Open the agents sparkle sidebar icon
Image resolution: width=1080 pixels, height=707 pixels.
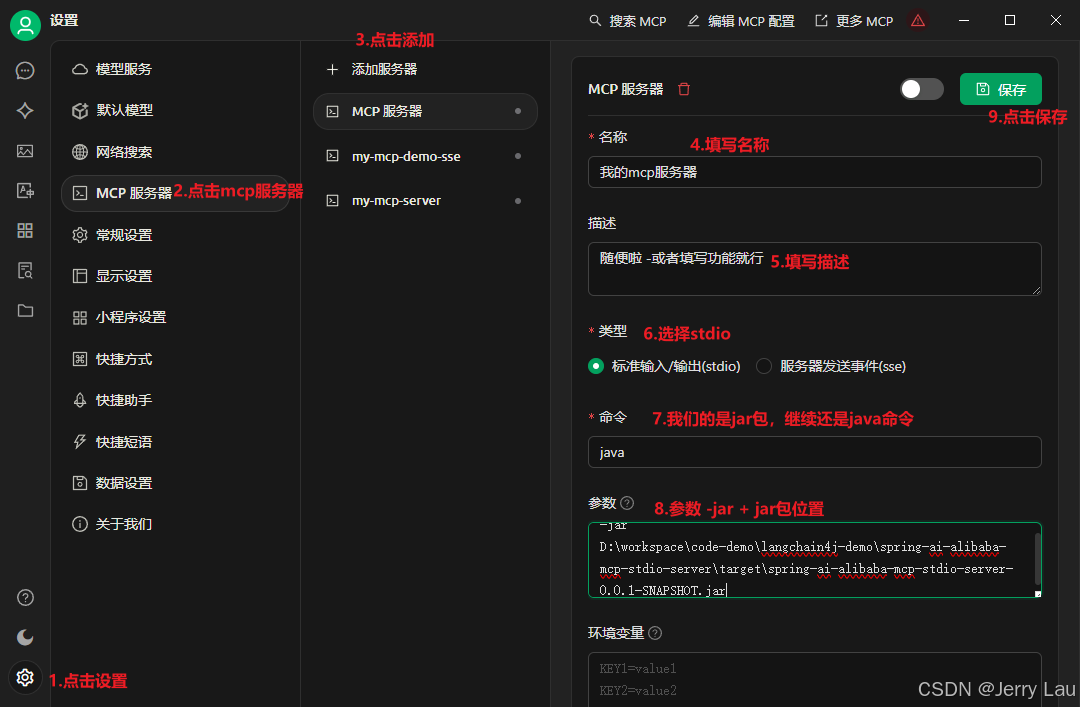tap(25, 110)
